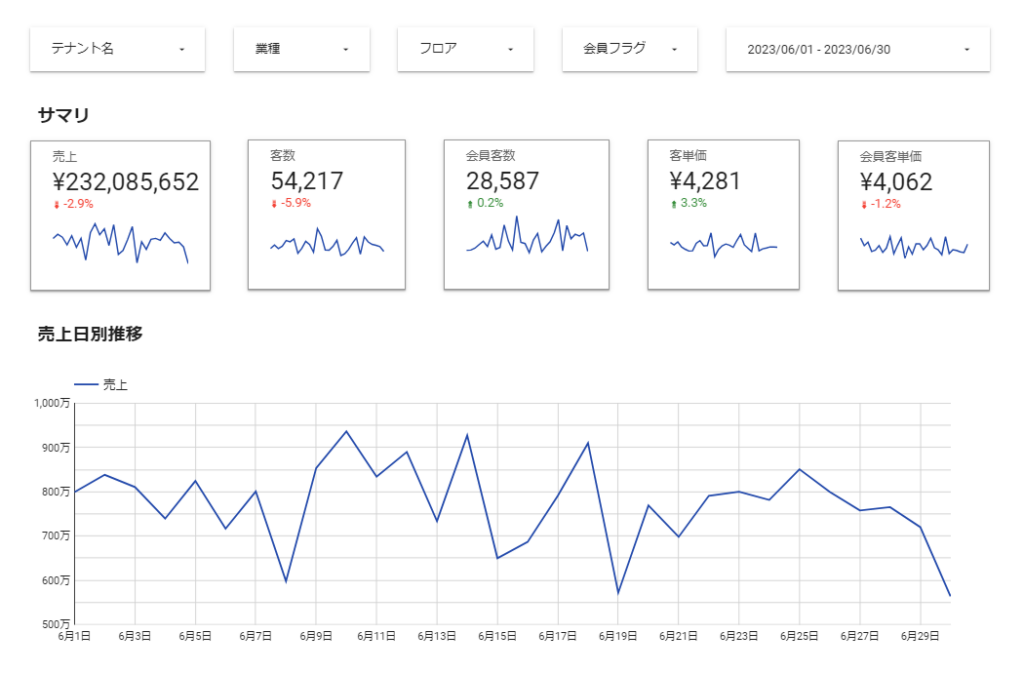1024x673 pixels.
Task: Click the 1,000万 label on the y-axis
Action: click(51, 404)
